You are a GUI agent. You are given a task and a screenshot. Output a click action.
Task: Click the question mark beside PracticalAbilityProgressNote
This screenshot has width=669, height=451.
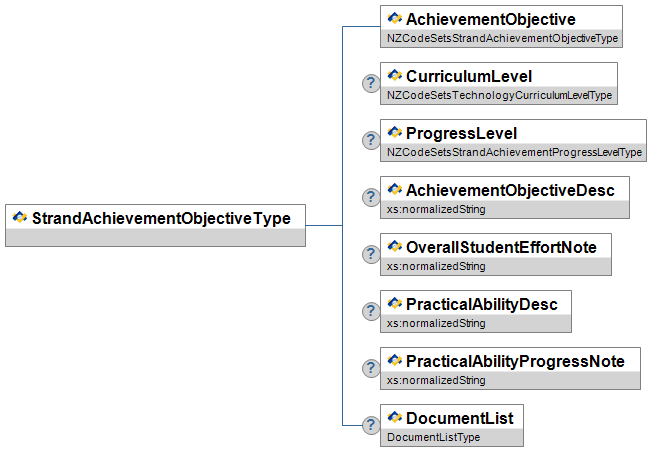370,369
